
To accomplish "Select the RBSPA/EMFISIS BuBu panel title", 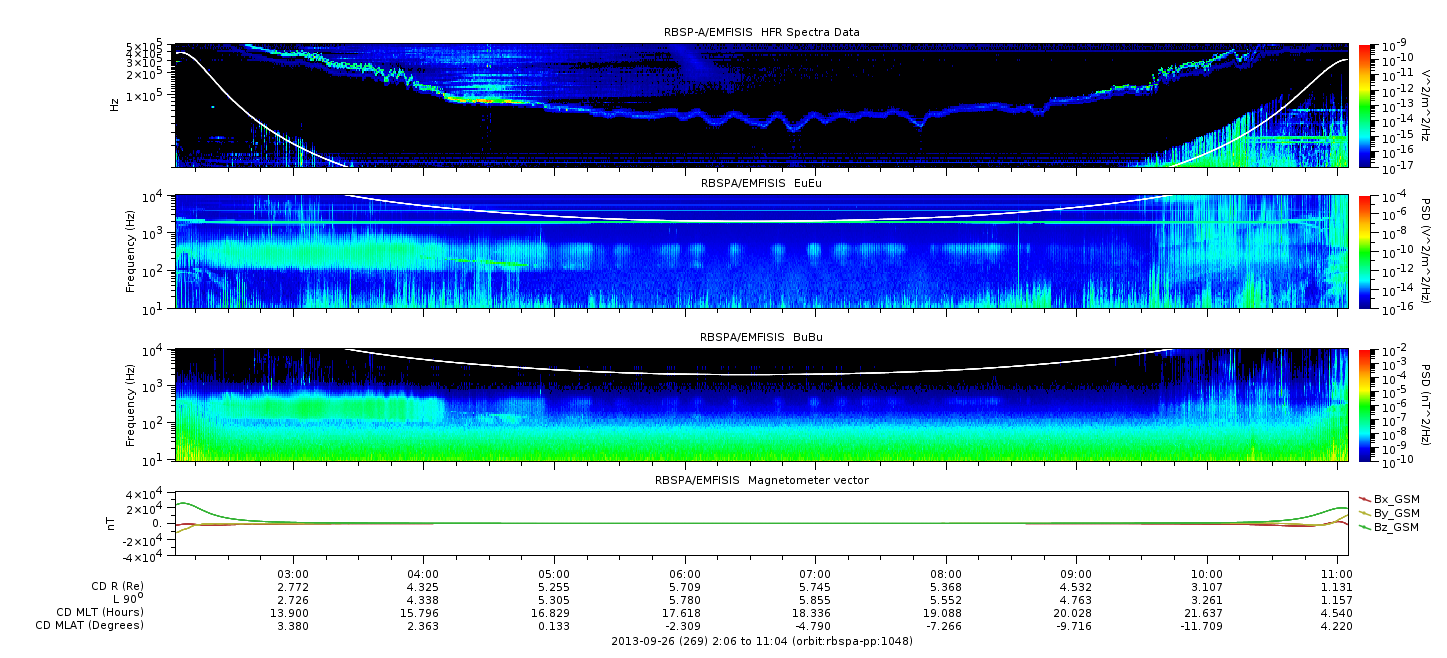I will [761, 338].
